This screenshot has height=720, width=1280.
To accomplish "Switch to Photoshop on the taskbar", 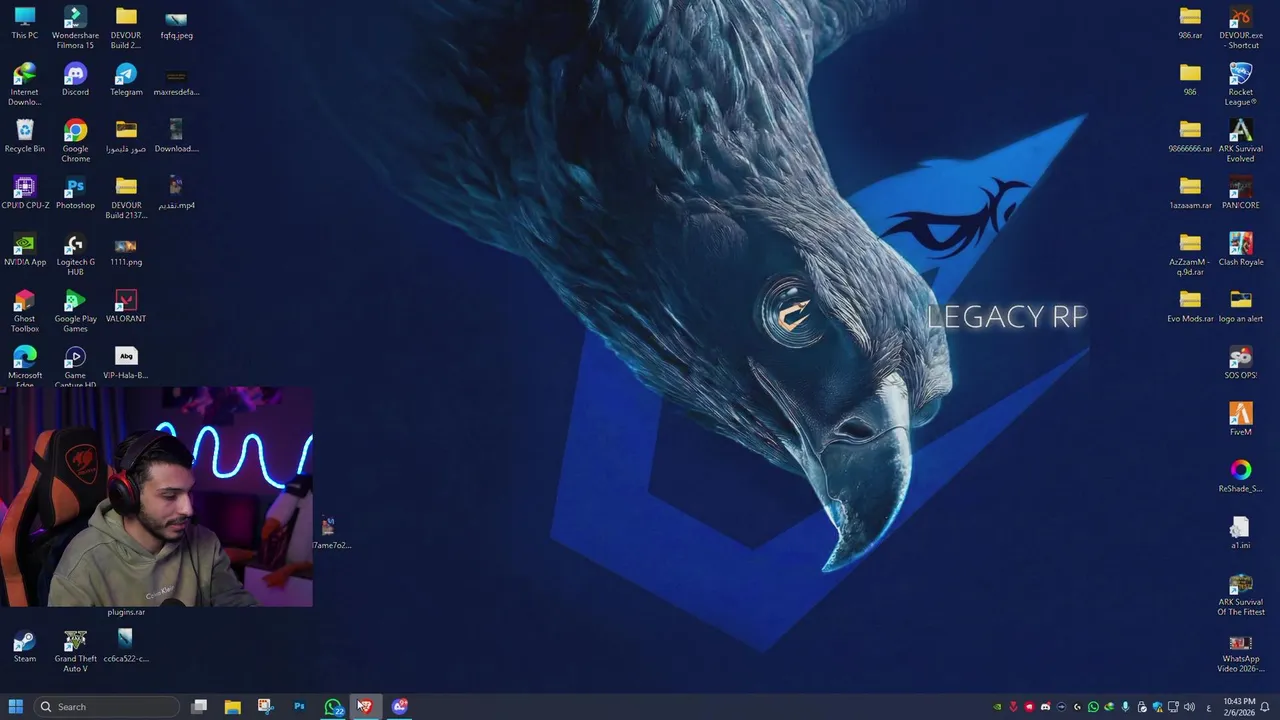I will click(299, 707).
